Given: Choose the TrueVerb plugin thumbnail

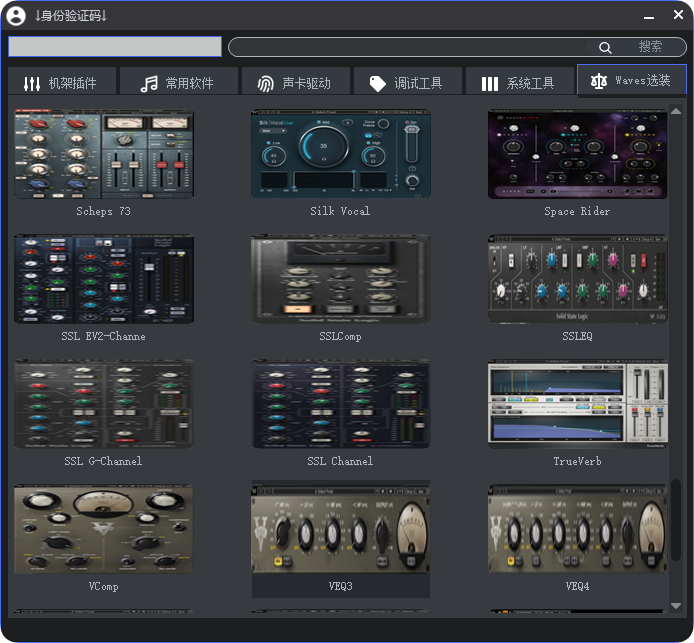Looking at the screenshot, I should click(578, 404).
